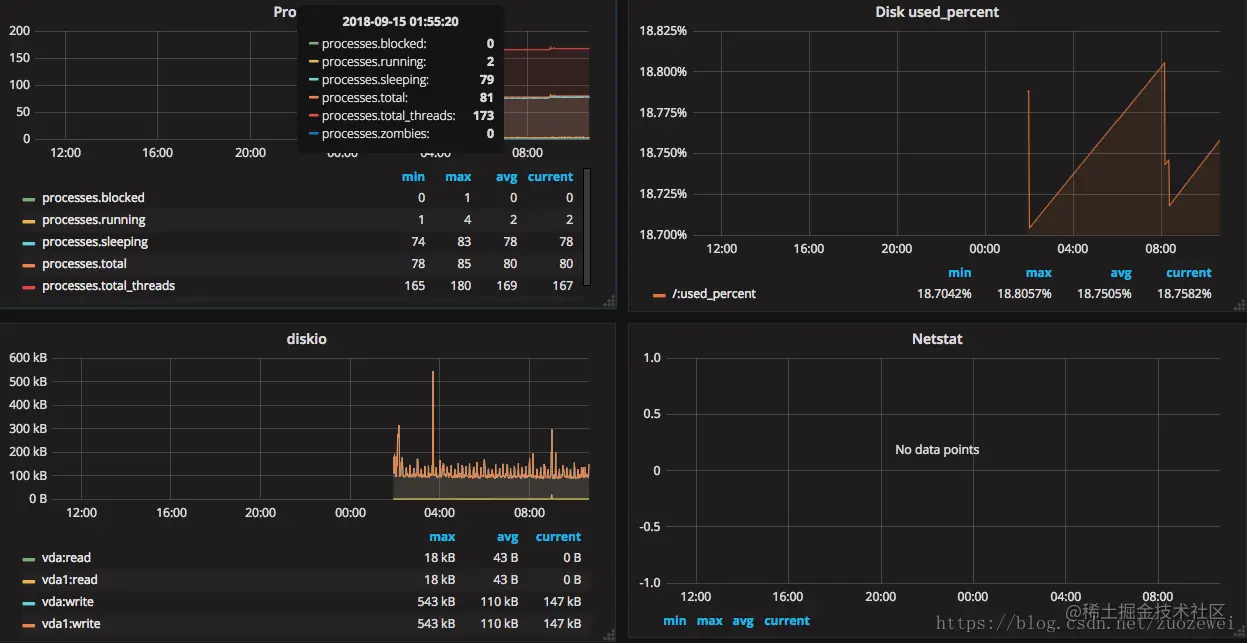Image resolution: width=1247 pixels, height=643 pixels.
Task: Open the vda:read series color picker
Action: [x=28, y=558]
